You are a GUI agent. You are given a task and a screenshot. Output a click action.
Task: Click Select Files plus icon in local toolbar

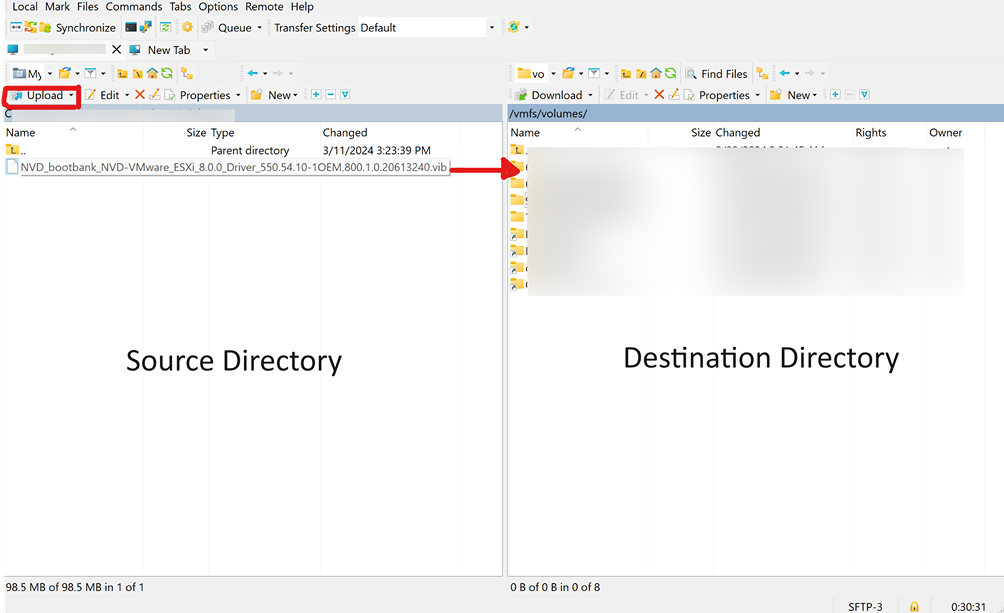tap(316, 96)
